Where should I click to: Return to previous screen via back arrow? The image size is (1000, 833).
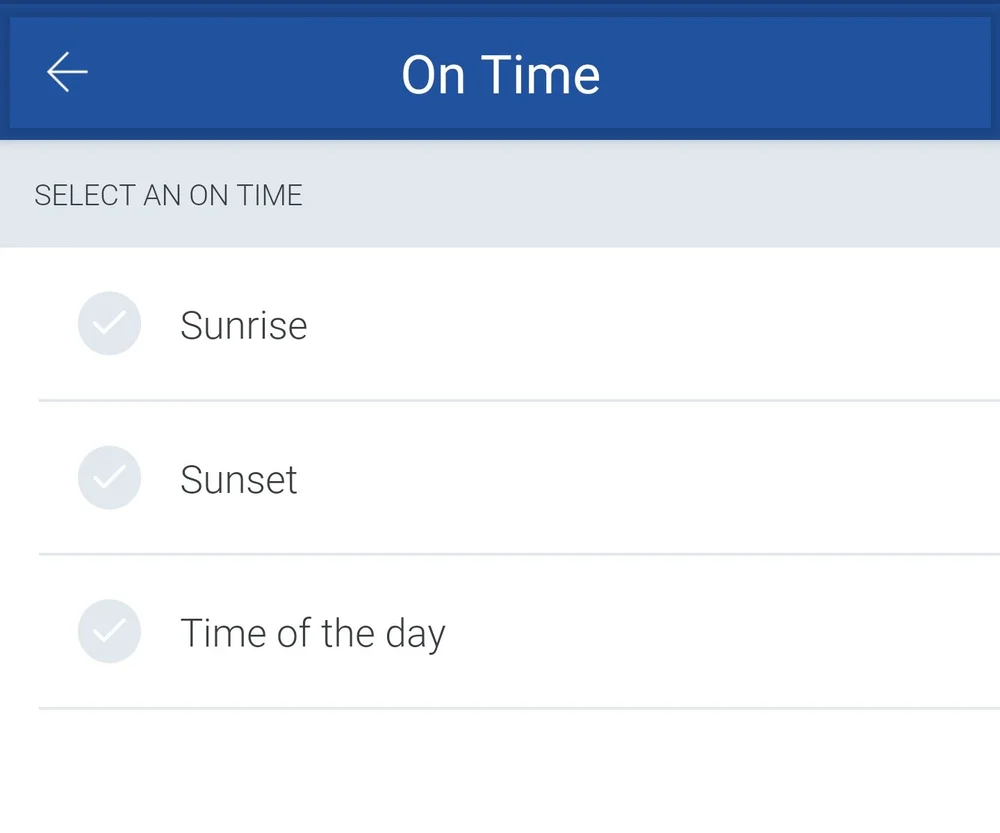[67, 73]
